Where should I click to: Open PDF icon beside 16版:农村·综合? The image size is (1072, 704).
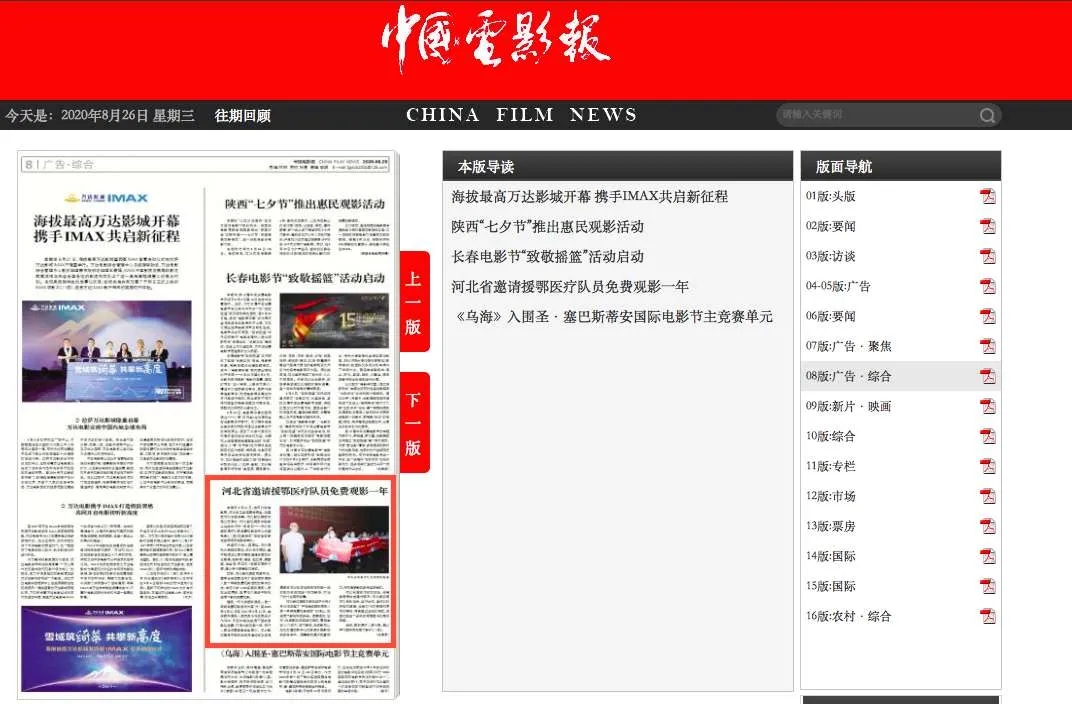[x=987, y=616]
